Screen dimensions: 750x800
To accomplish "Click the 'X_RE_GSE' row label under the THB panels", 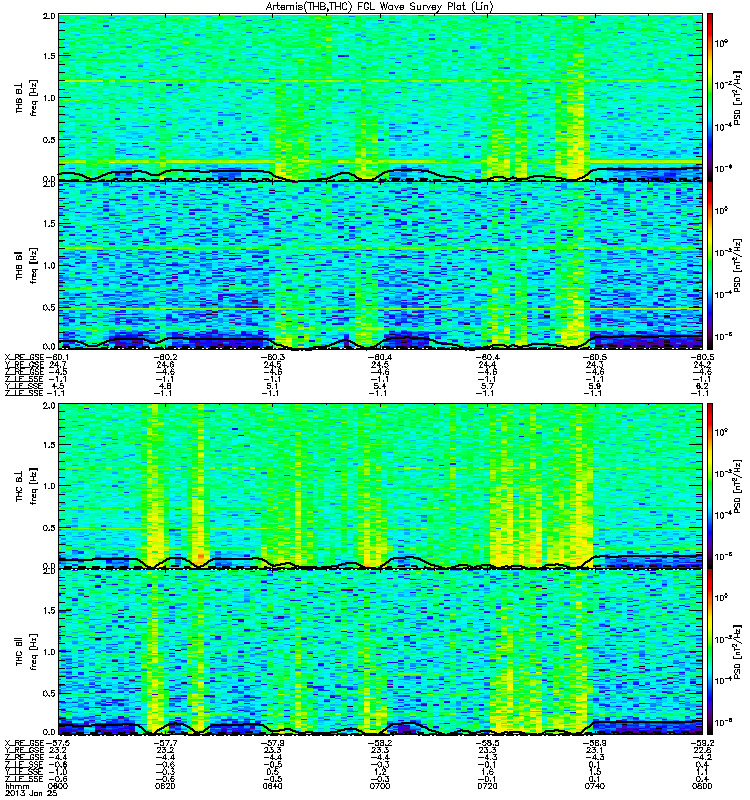I will (24, 357).
